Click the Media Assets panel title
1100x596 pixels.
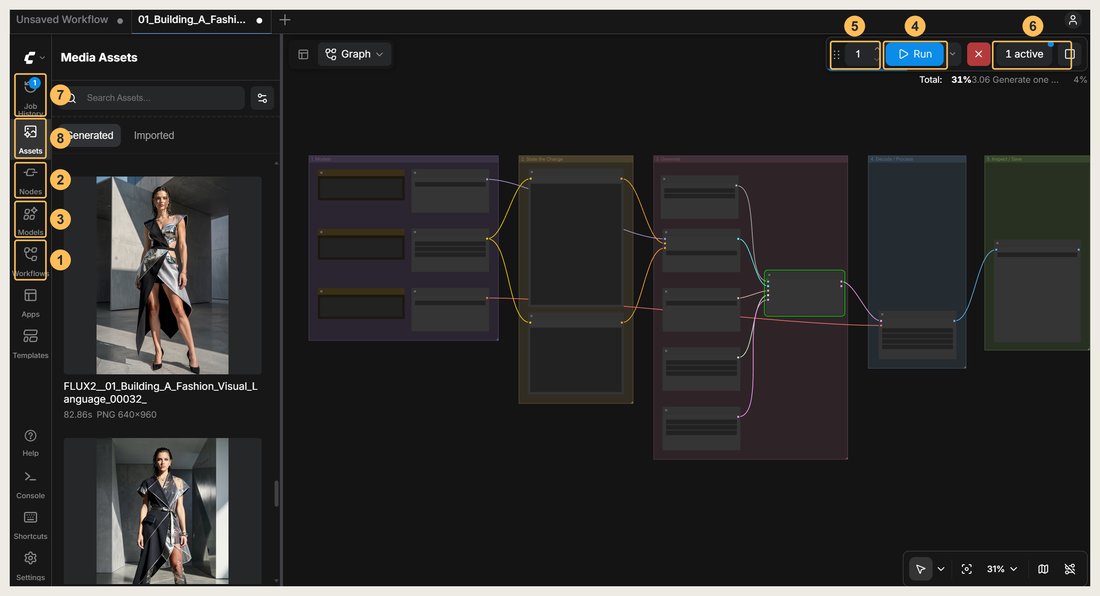(x=99, y=57)
